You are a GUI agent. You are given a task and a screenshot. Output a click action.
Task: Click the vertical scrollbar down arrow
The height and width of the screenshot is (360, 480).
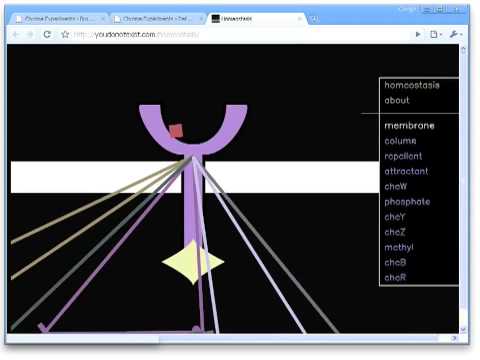point(463,329)
